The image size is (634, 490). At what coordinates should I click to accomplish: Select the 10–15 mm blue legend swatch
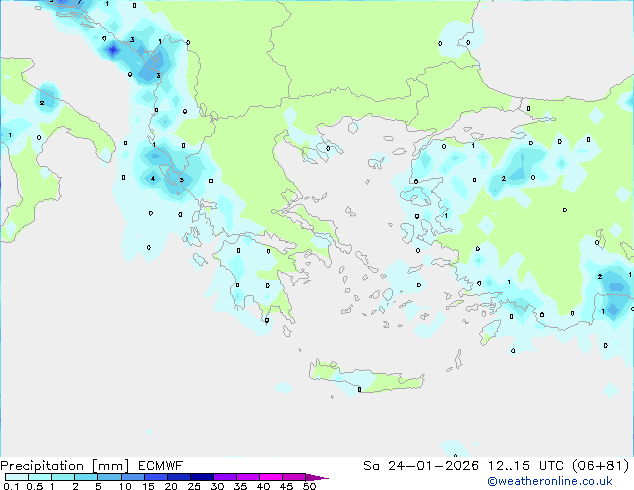133,477
